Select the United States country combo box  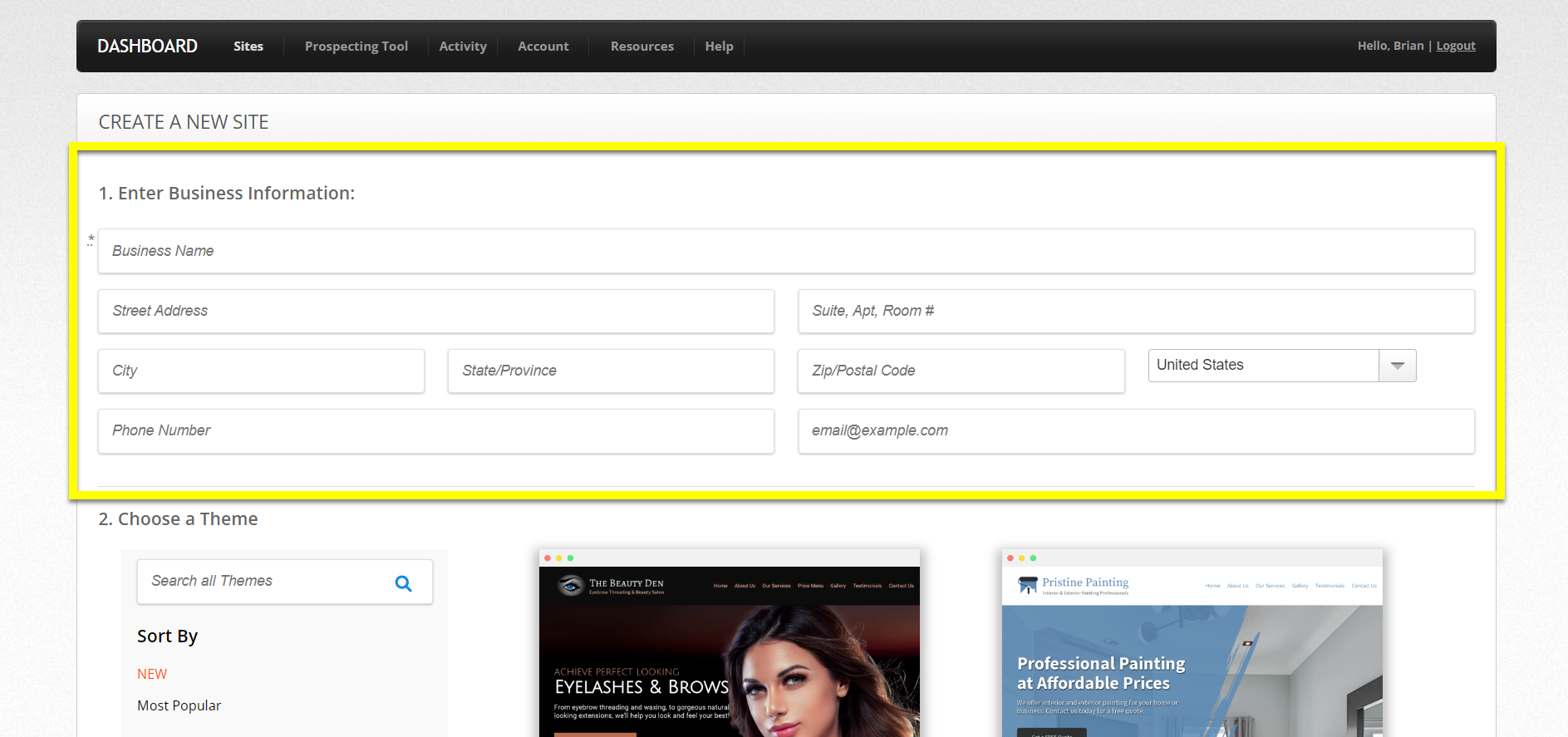pos(1282,366)
